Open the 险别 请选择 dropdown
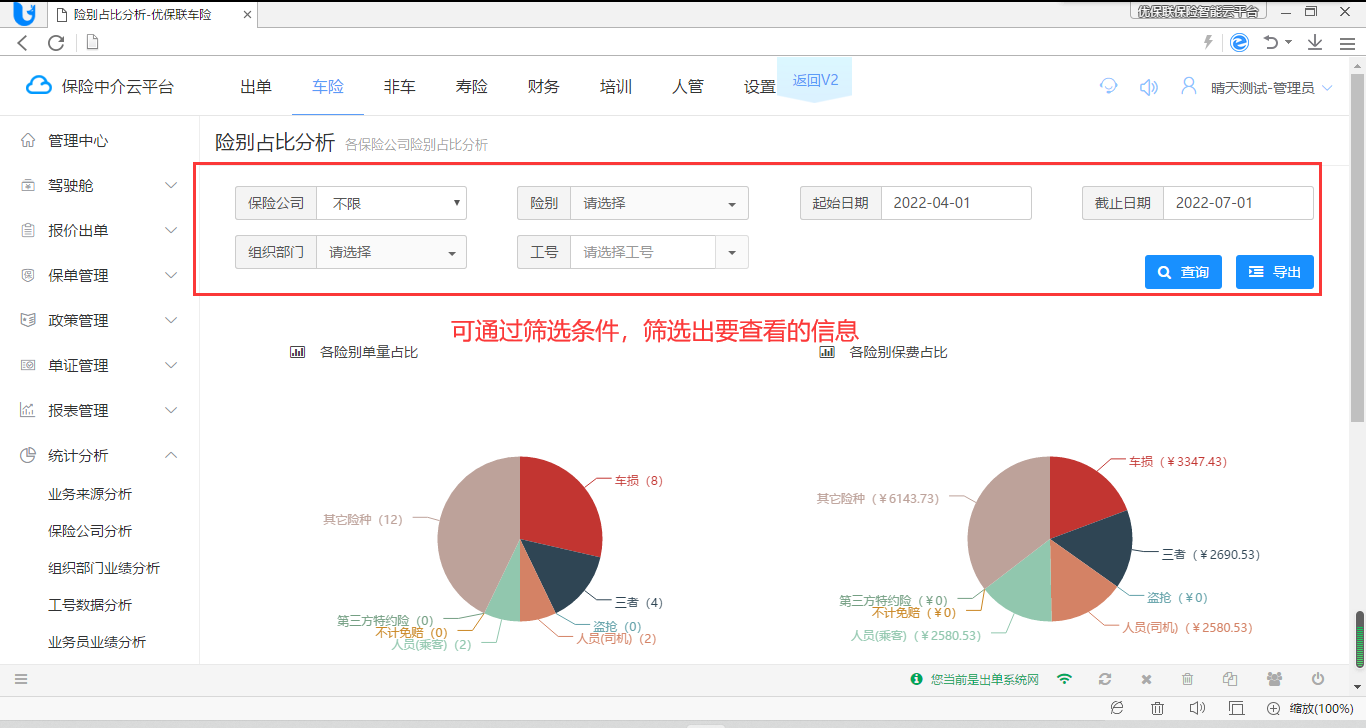Viewport: 1366px width, 728px height. click(659, 203)
